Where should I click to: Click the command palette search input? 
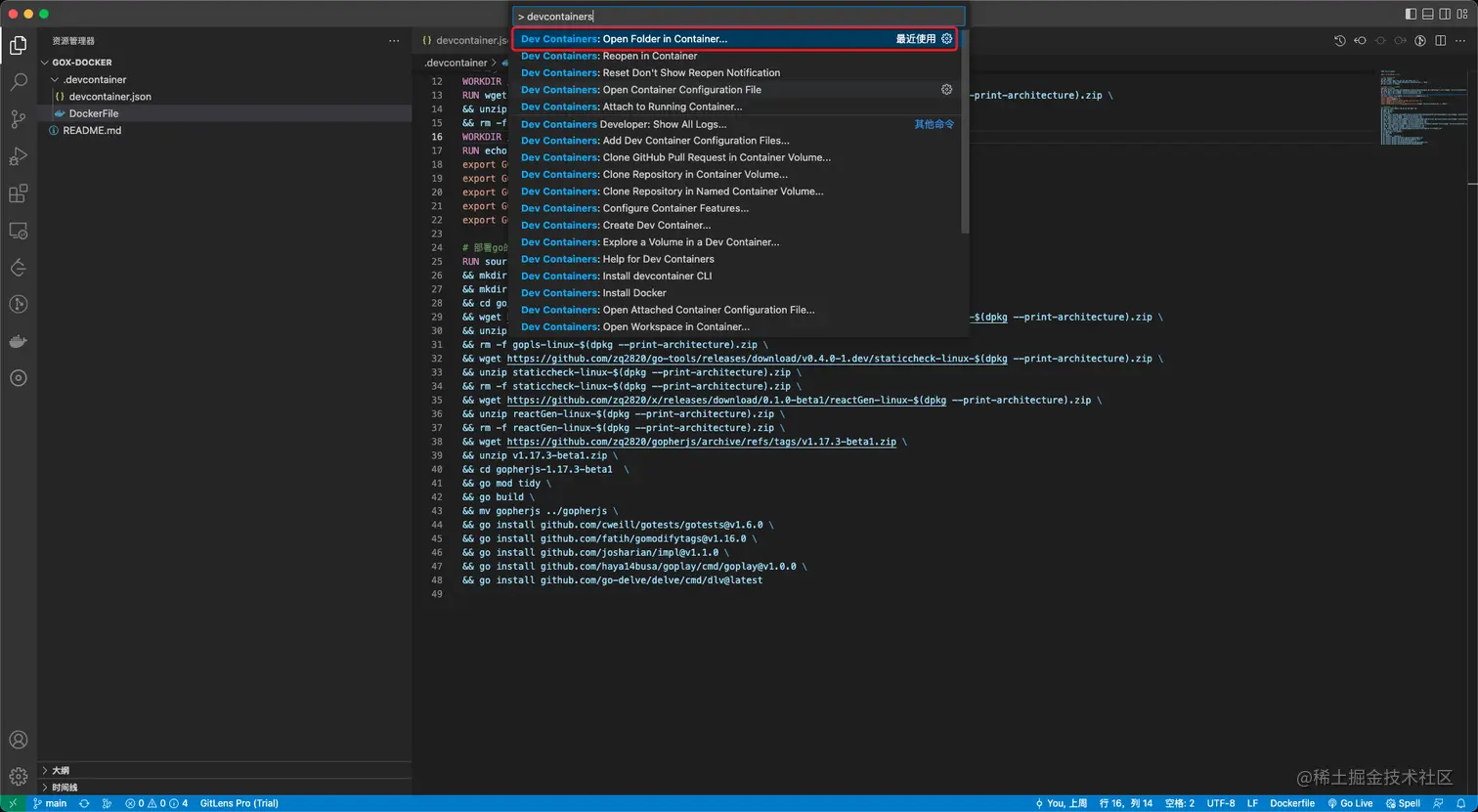point(739,17)
